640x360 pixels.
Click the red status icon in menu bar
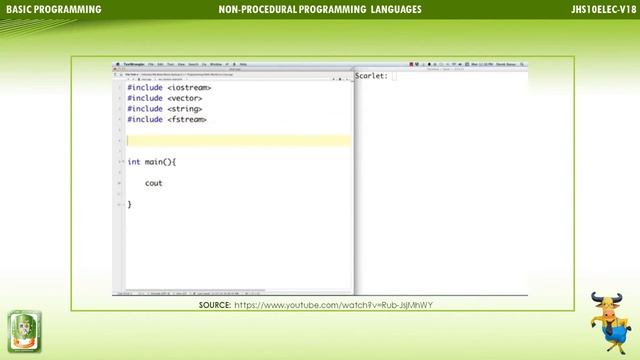pos(411,64)
